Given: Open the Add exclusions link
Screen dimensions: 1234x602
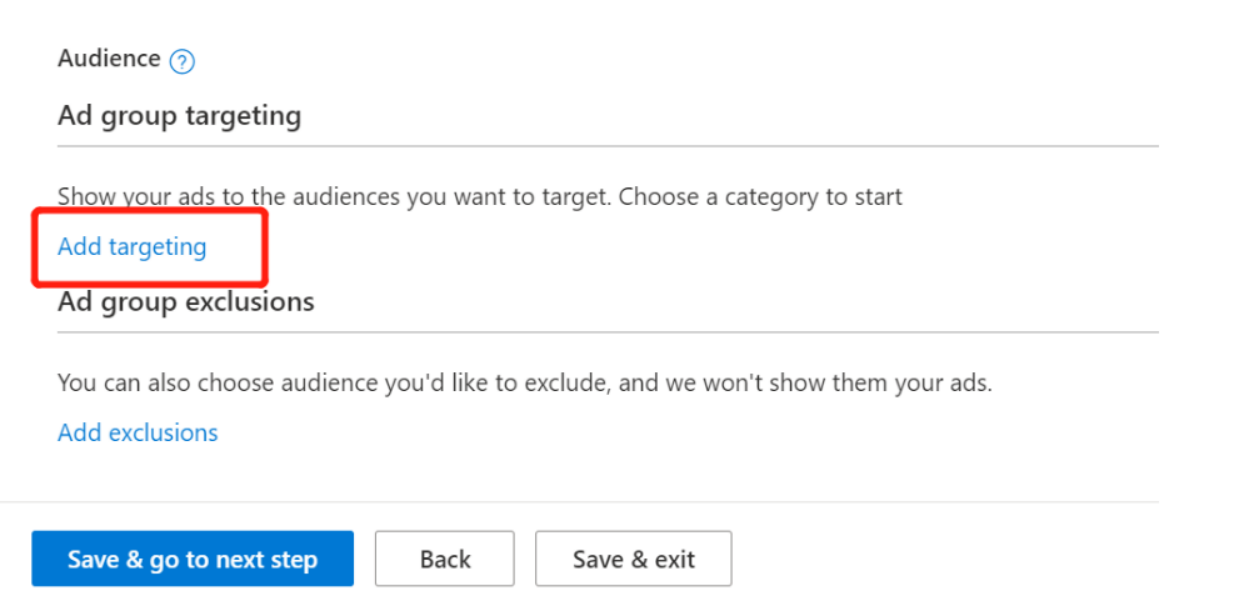Looking at the screenshot, I should (x=138, y=433).
